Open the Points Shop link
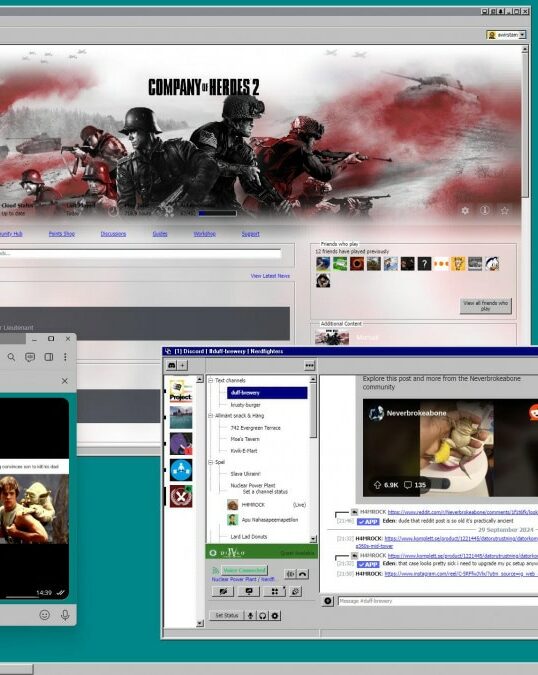The image size is (538, 675). pyautogui.click(x=62, y=234)
